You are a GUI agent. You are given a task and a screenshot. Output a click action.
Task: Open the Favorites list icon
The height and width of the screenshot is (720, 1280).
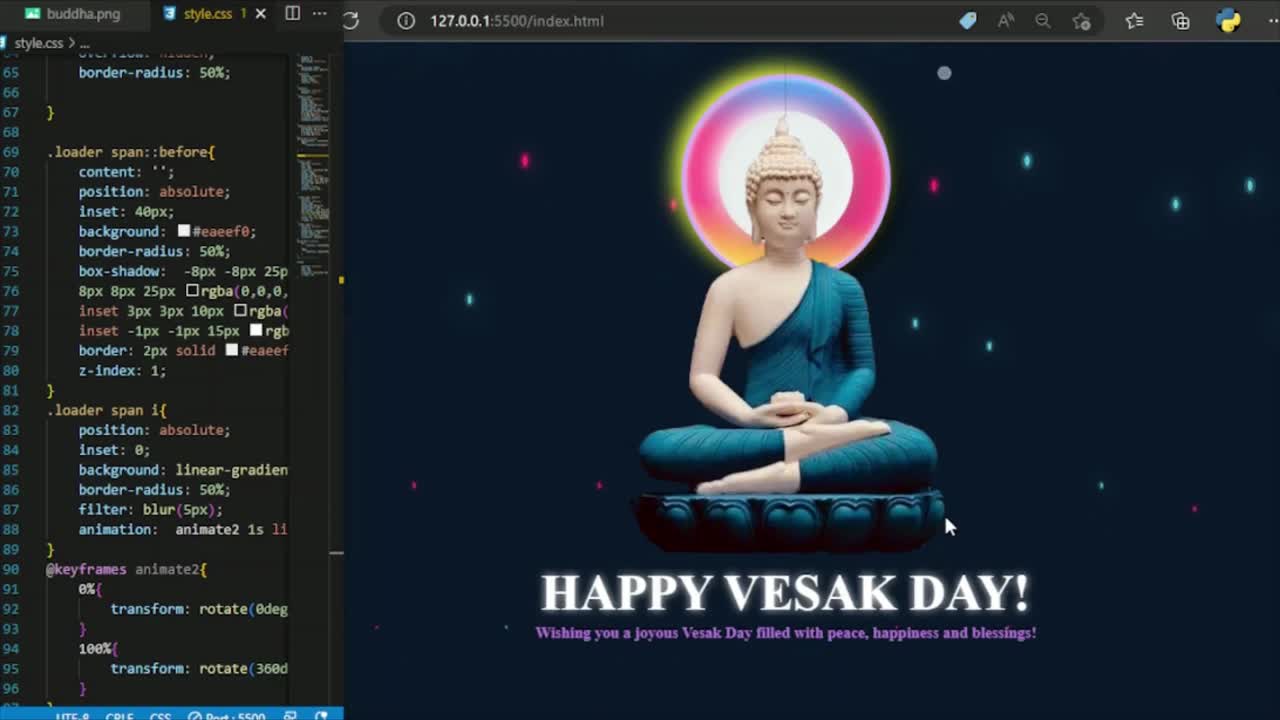point(1134,20)
